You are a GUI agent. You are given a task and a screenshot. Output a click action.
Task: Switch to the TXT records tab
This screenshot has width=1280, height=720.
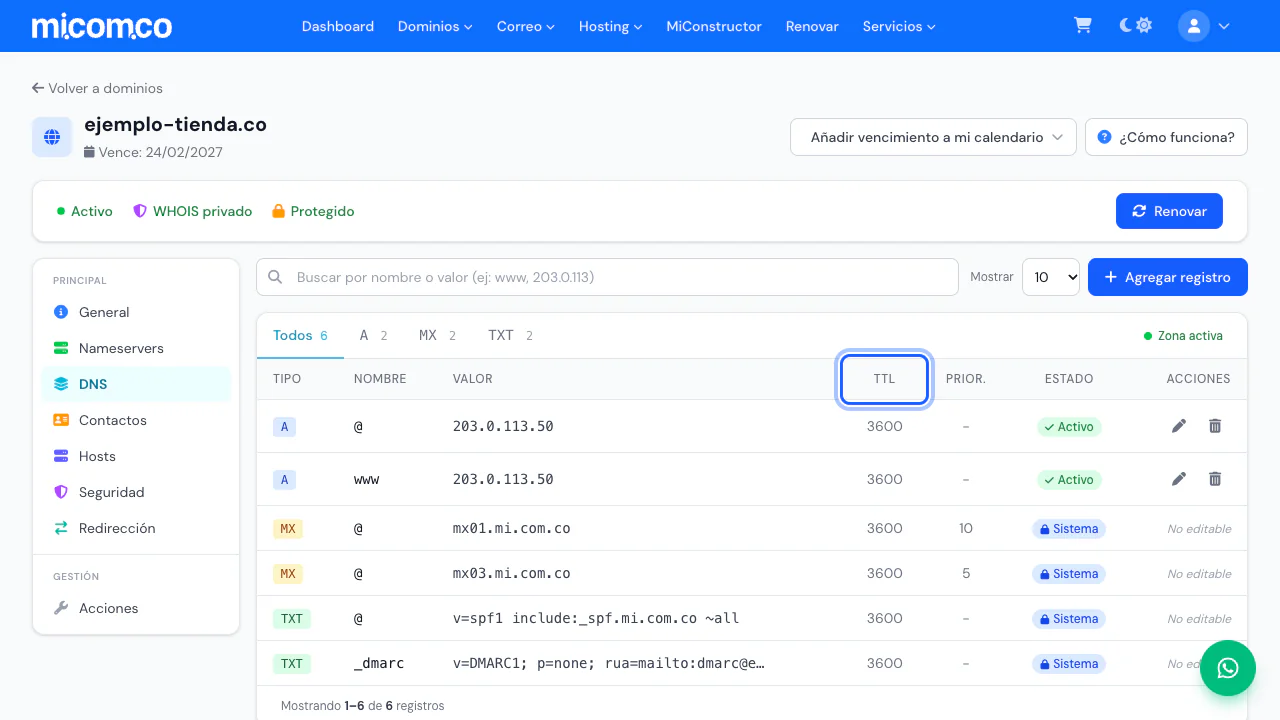click(510, 336)
